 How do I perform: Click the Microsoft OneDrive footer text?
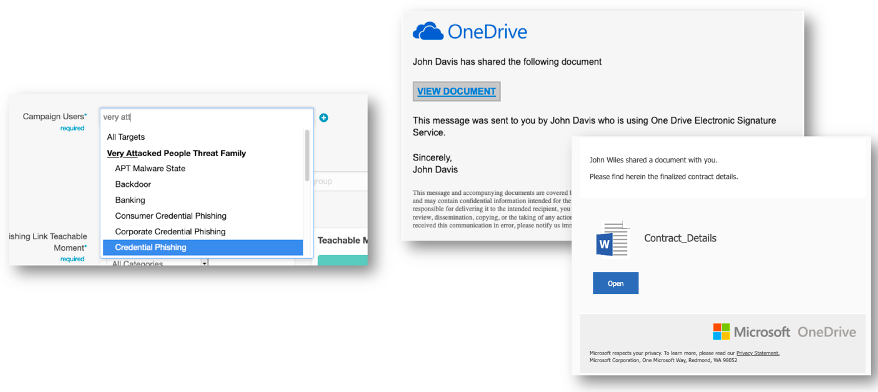coord(795,332)
